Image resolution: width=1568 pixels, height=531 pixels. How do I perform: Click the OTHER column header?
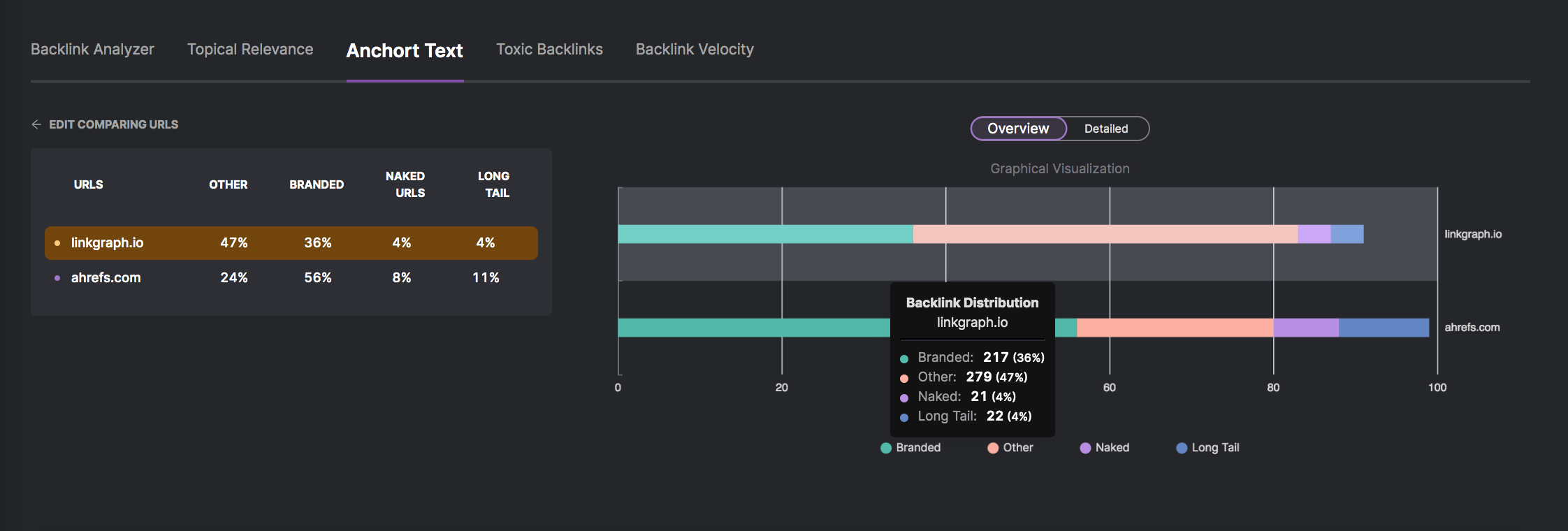[228, 184]
